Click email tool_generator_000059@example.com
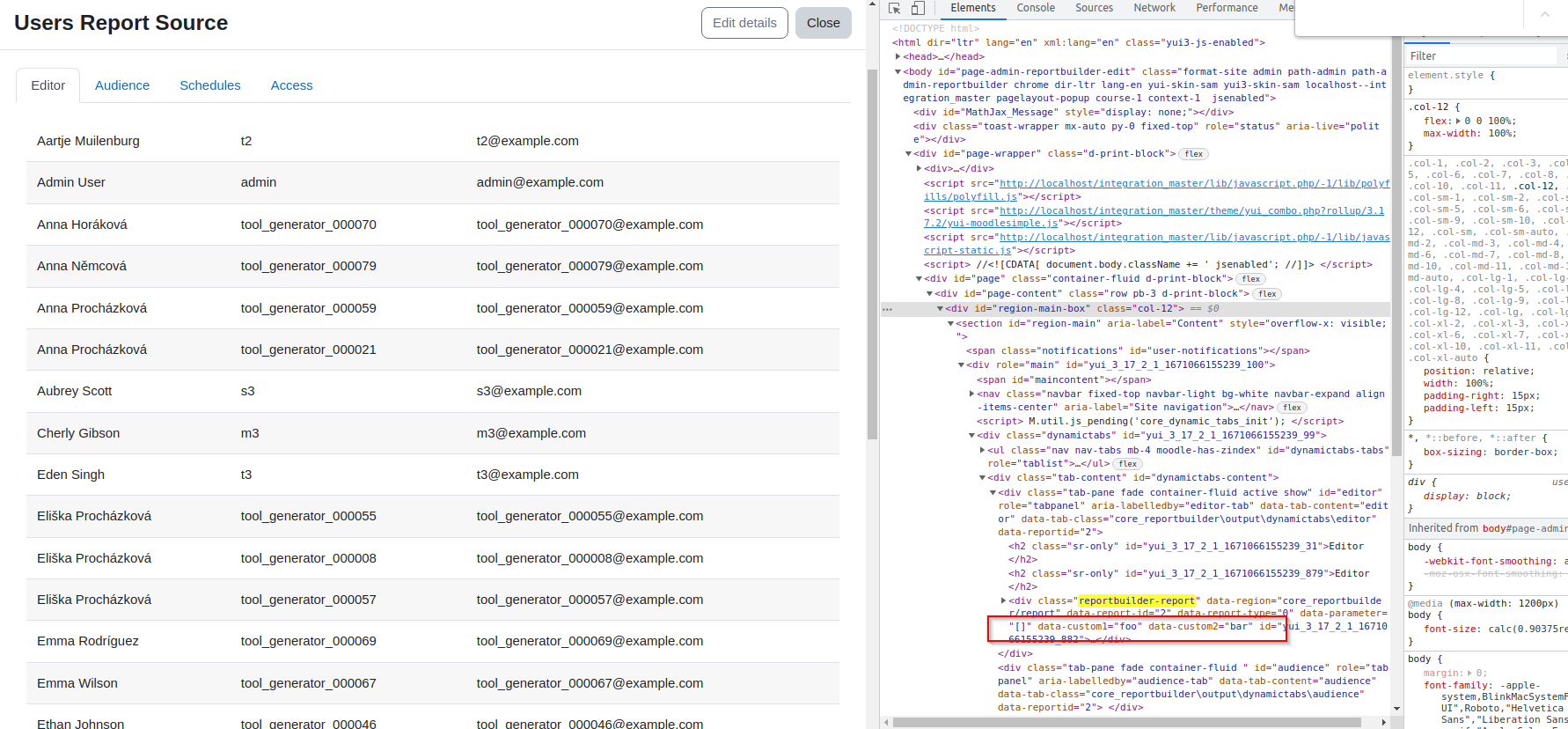Screen dimensions: 1568x729 tap(590, 308)
